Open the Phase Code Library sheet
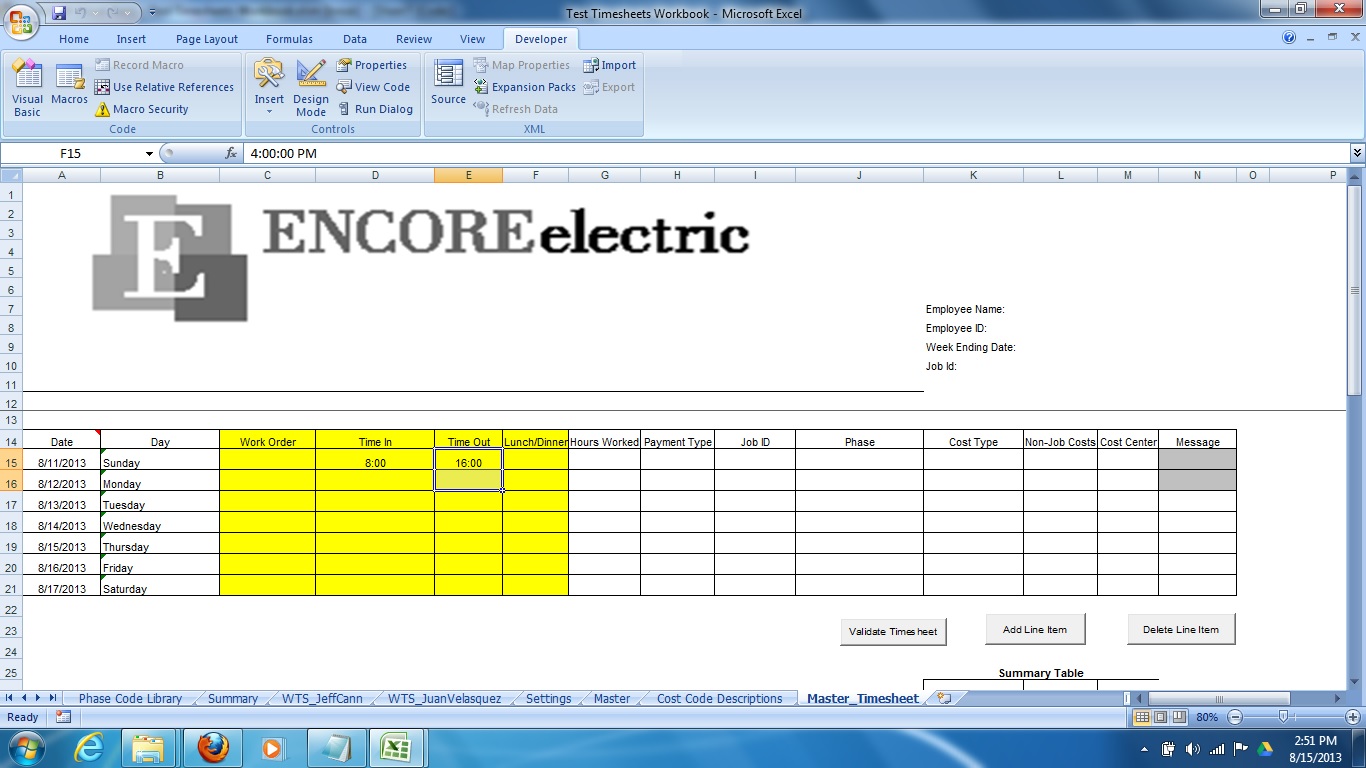The width and height of the screenshot is (1366, 768). (130, 699)
